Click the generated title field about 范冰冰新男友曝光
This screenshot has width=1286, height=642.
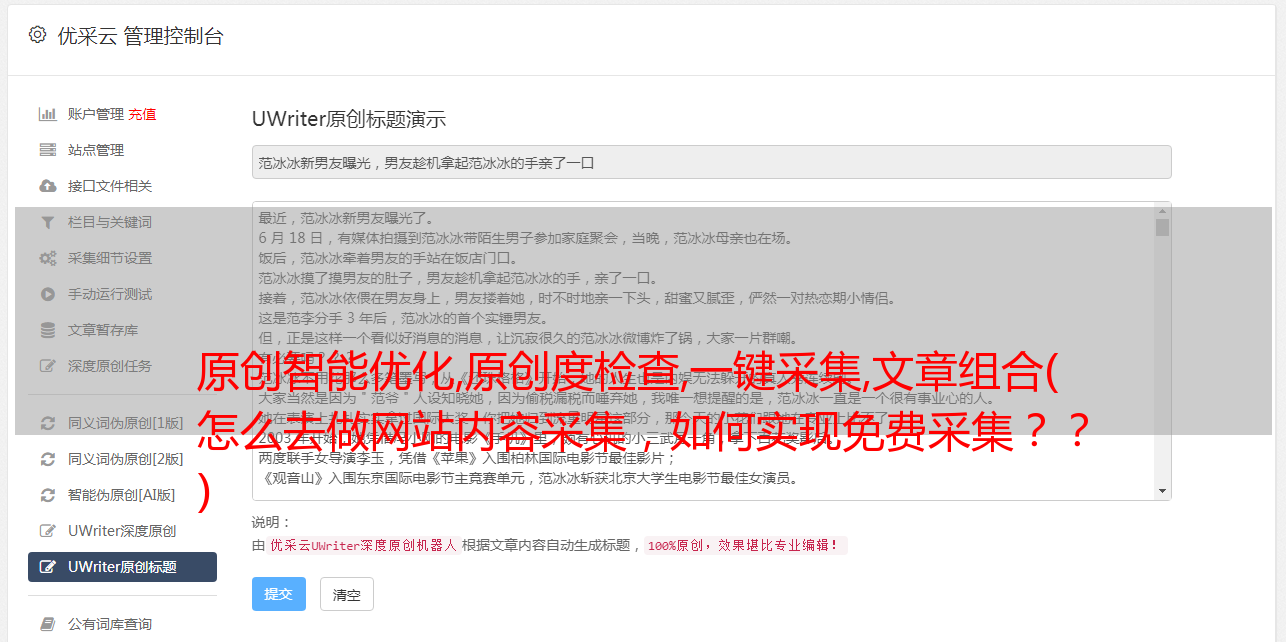tap(711, 162)
